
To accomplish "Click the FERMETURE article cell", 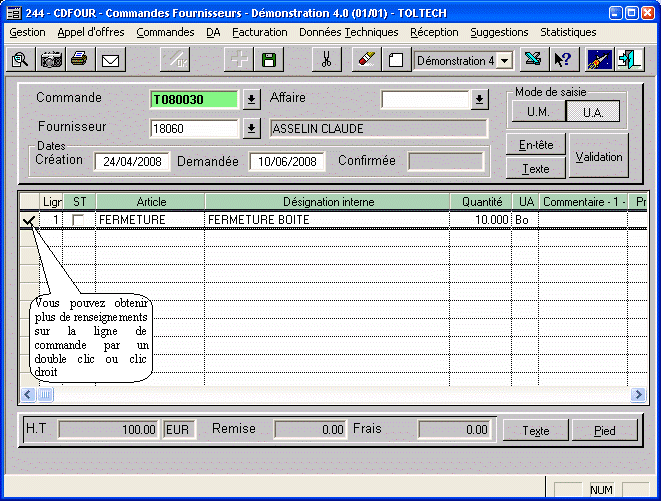I will [150, 220].
